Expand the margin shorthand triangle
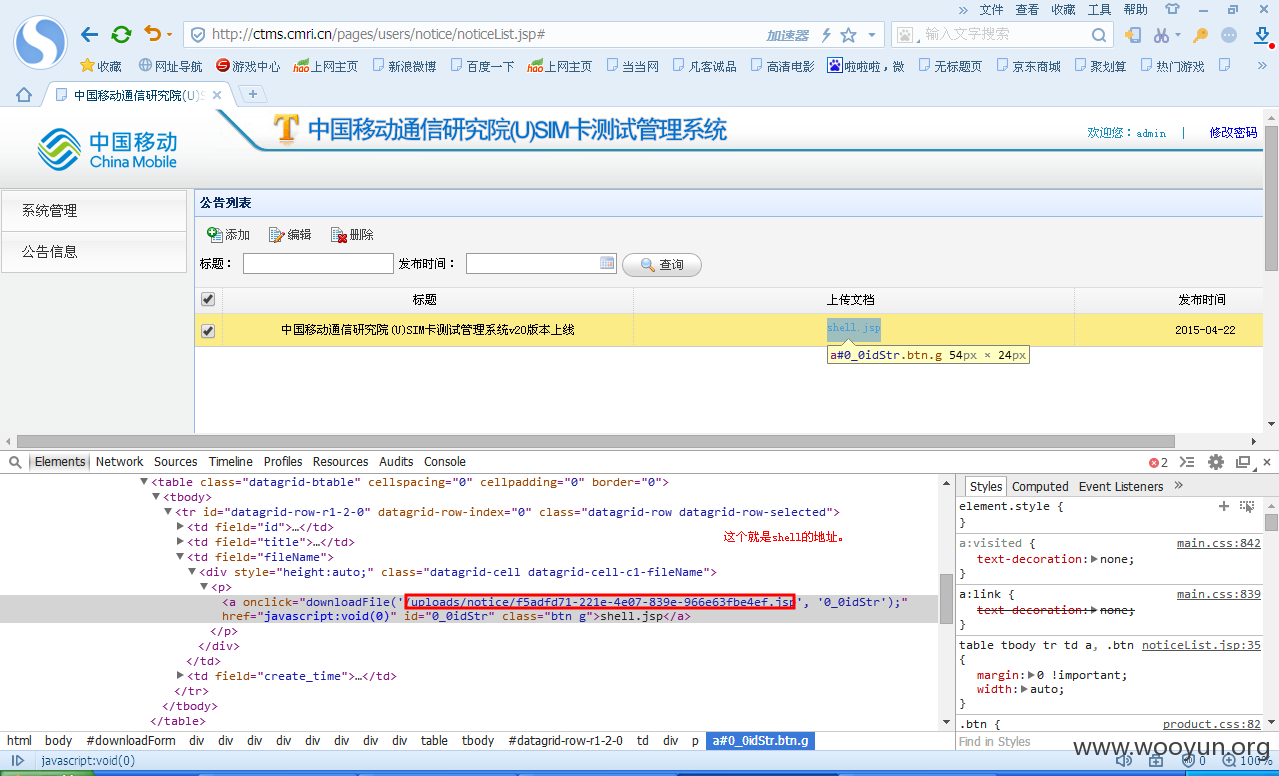This screenshot has width=1279, height=776. tap(1031, 675)
